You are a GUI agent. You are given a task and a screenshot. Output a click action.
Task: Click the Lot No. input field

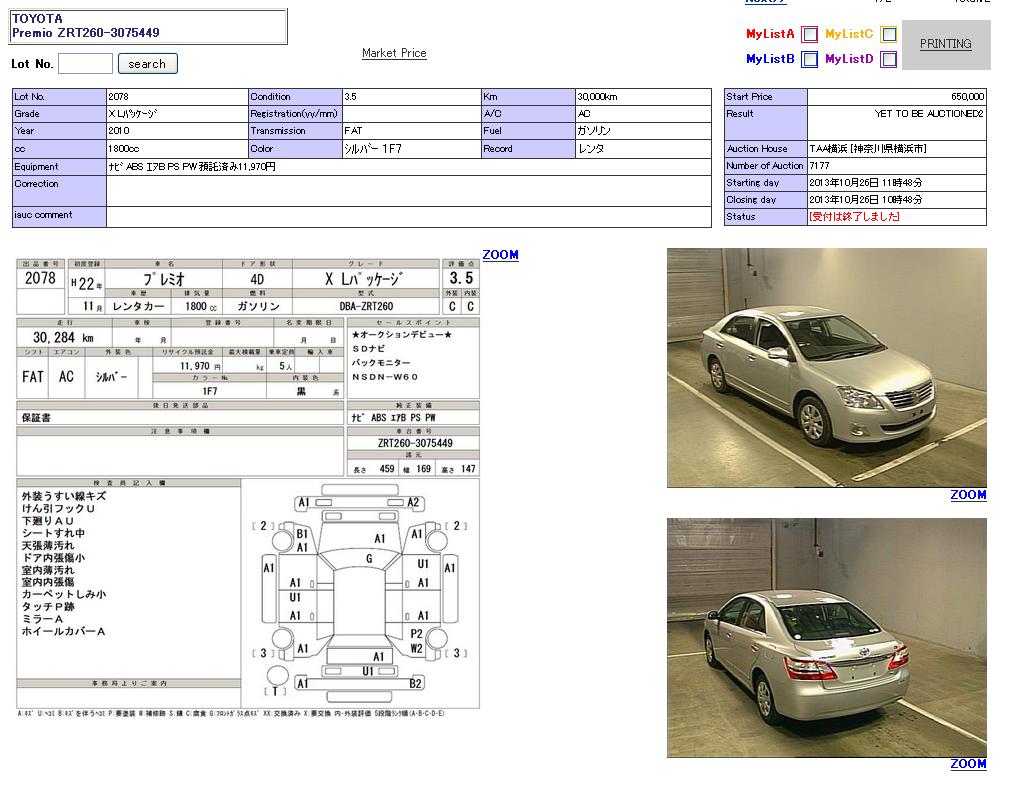(85, 64)
